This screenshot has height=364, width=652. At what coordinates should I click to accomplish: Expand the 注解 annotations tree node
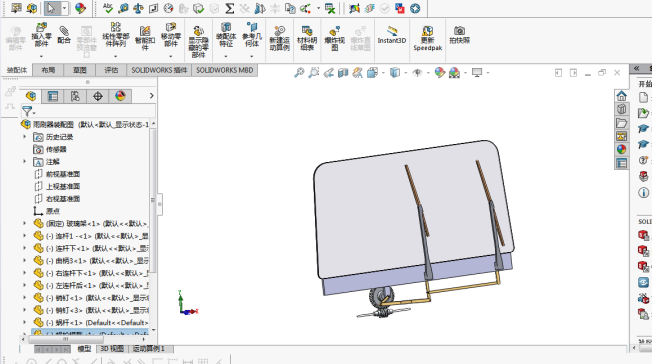(25, 161)
